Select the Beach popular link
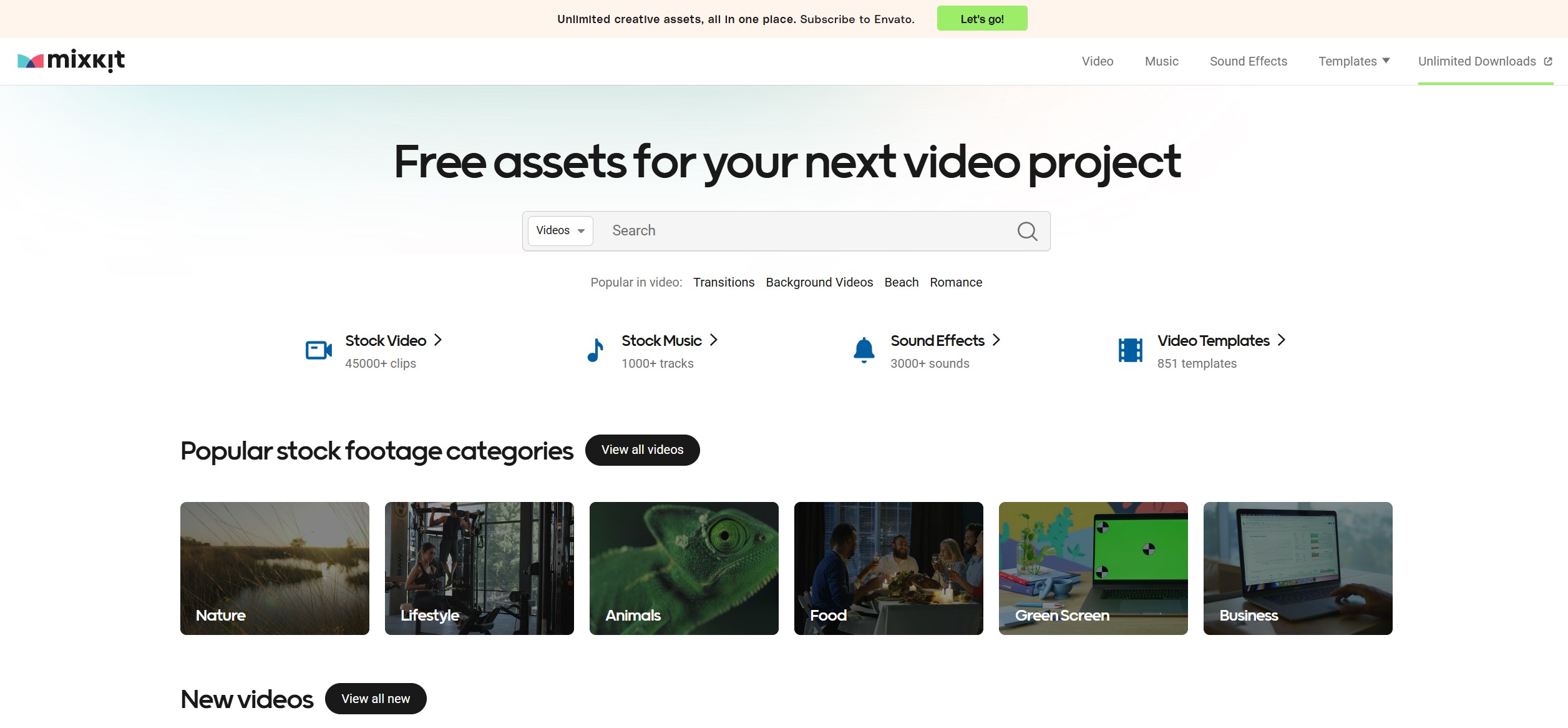 [902, 282]
